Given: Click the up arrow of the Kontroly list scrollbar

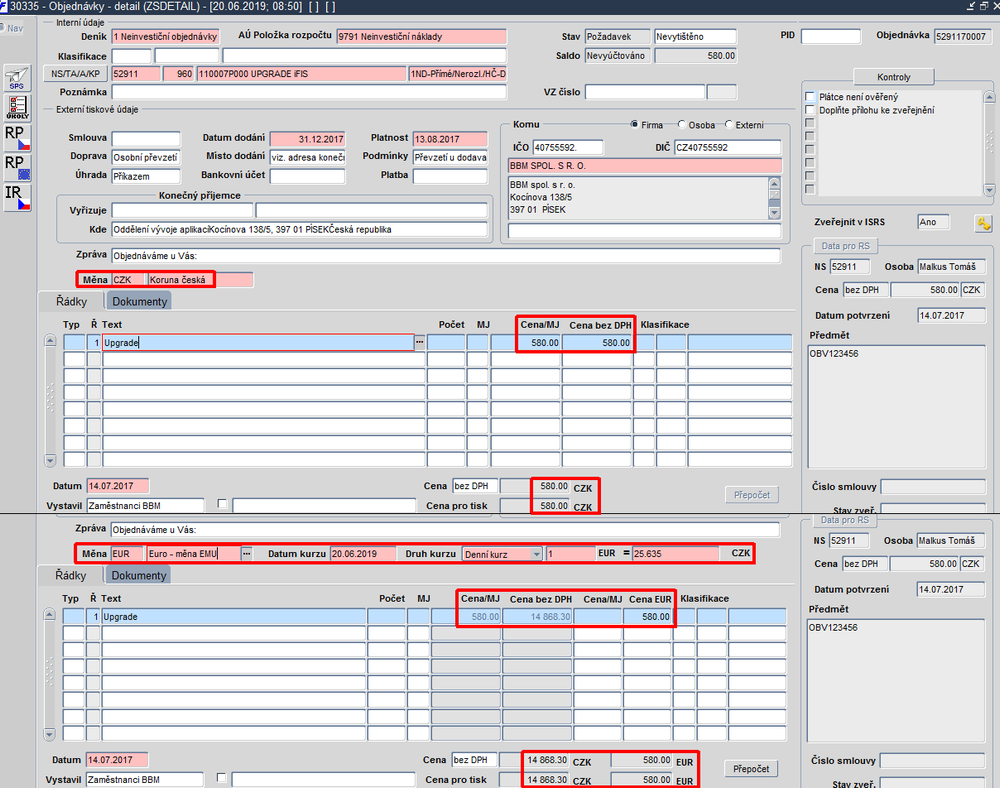Looking at the screenshot, I should (989, 97).
